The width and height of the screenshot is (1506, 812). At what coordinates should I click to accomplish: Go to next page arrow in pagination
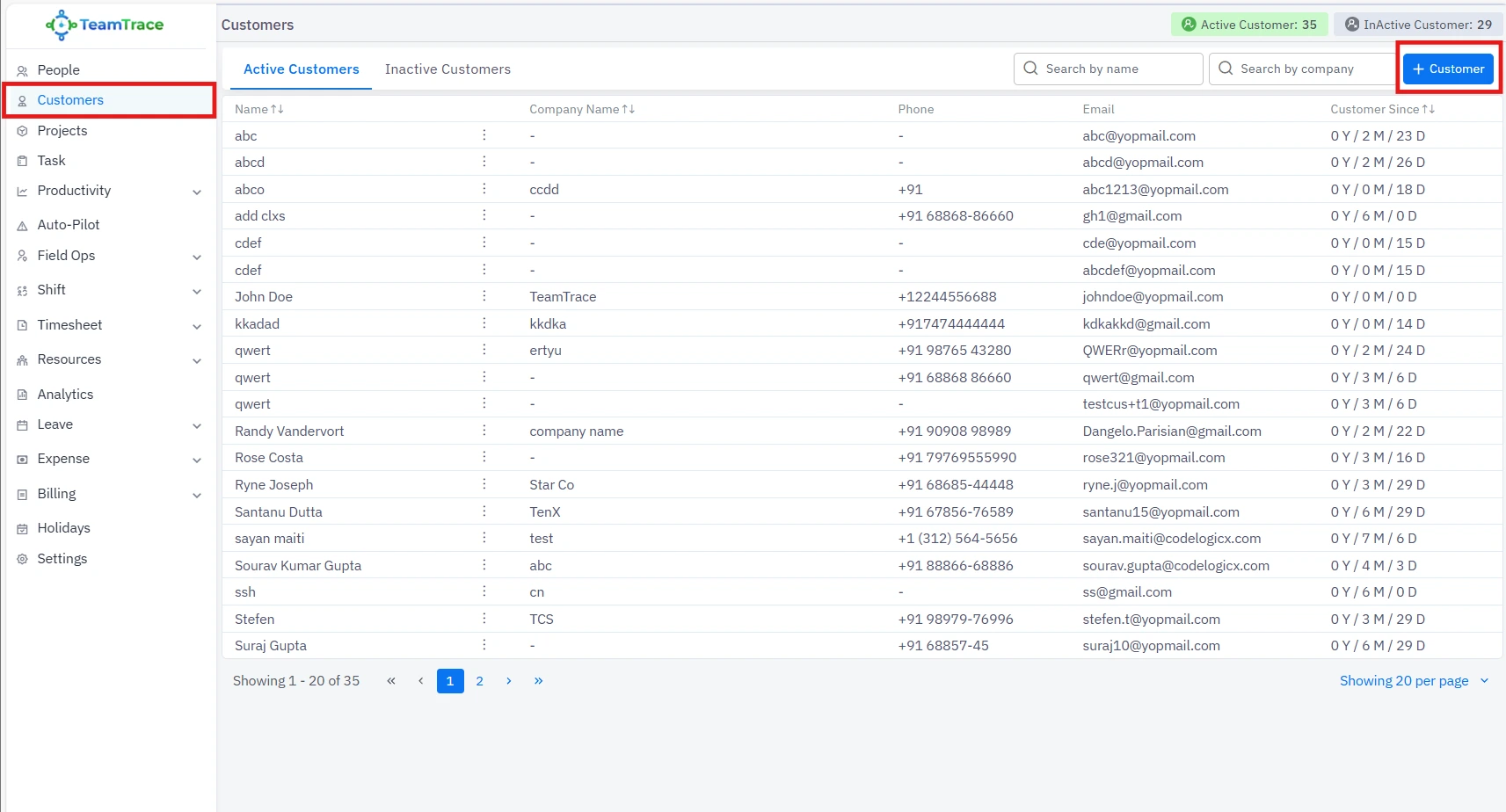point(508,681)
